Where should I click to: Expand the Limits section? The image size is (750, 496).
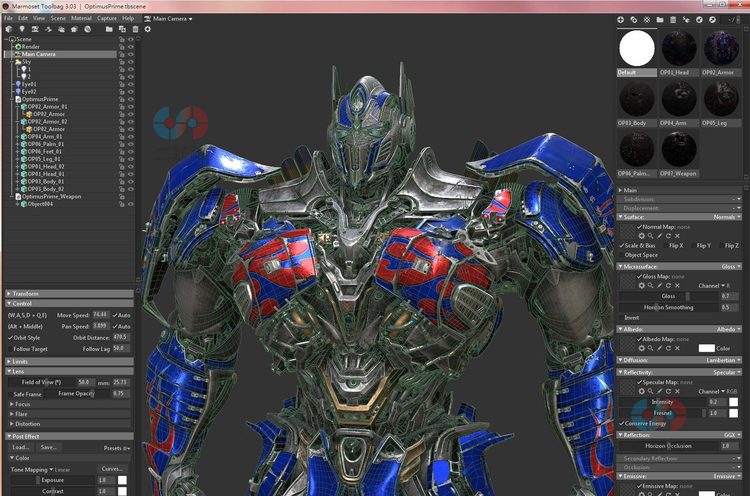9,362
